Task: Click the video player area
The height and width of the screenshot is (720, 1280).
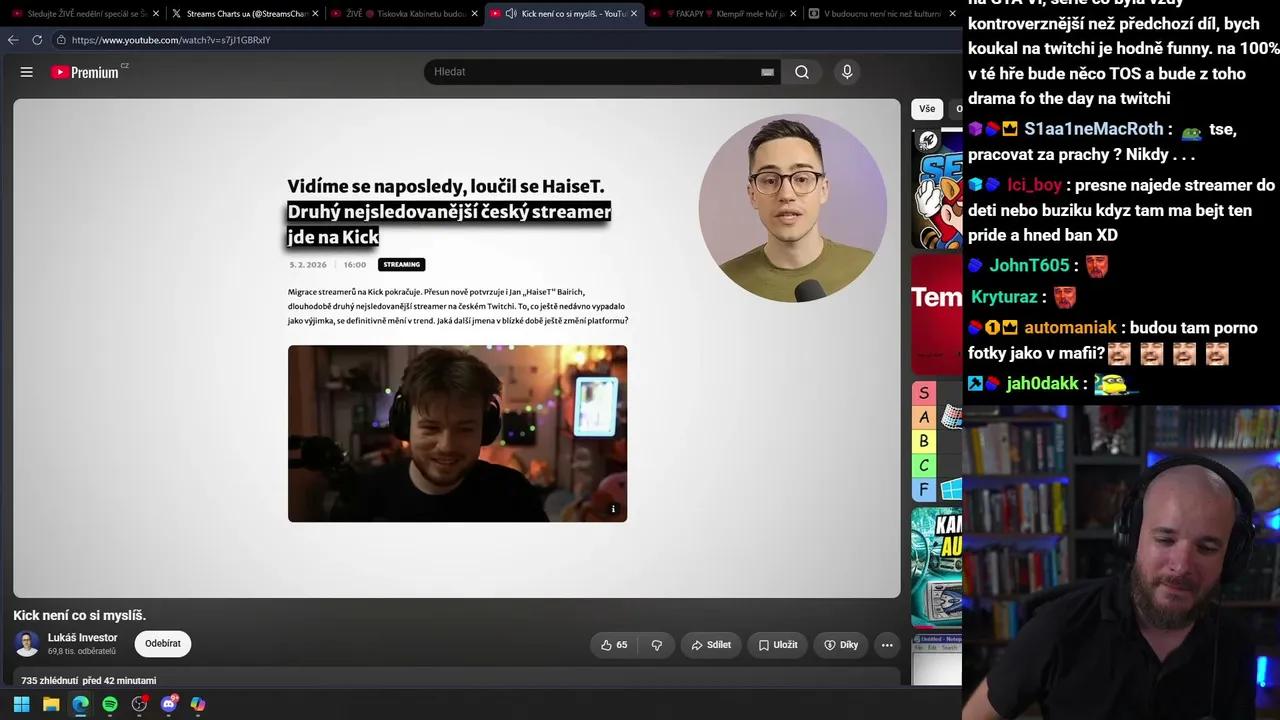Action: [x=457, y=348]
